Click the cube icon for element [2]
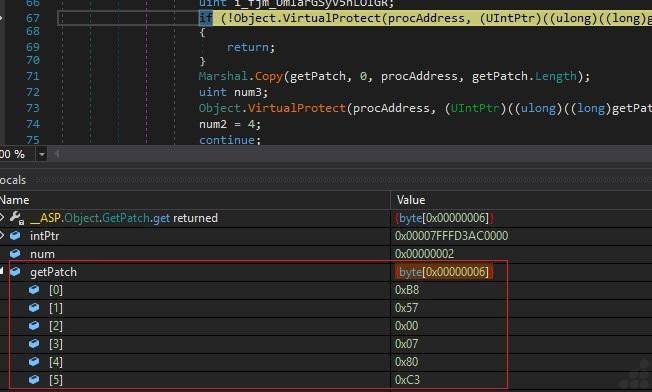Viewport: 652px width, 392px height. coord(34,325)
